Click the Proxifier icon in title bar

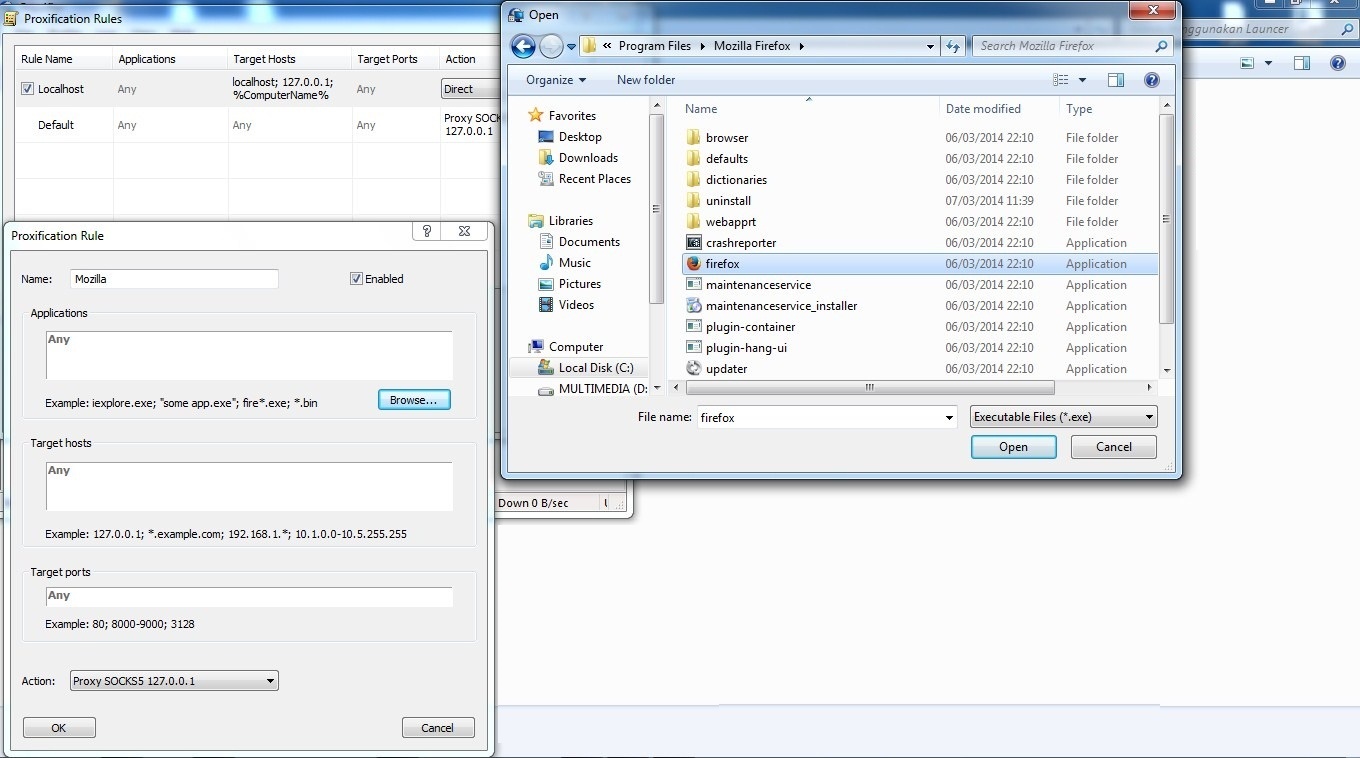pyautogui.click(x=9, y=18)
